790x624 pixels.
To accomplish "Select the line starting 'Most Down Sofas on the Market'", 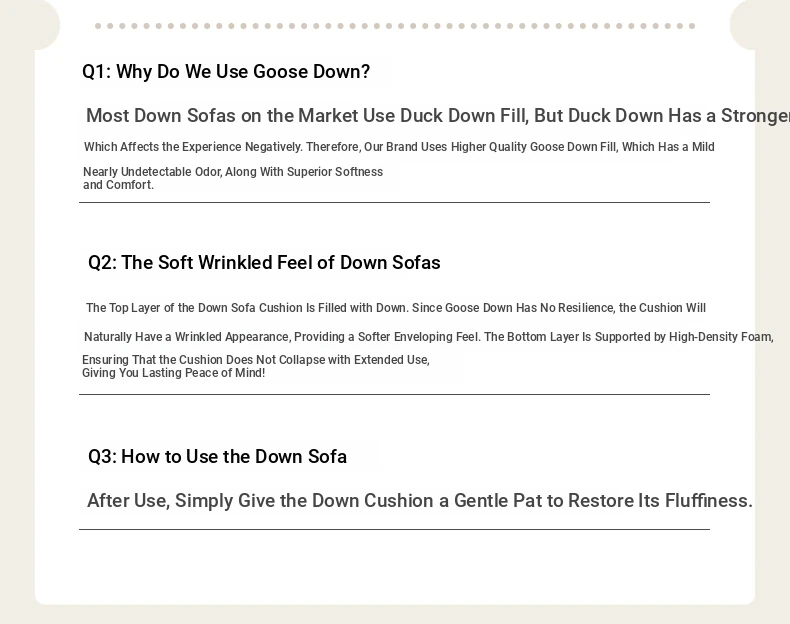I will coord(438,115).
